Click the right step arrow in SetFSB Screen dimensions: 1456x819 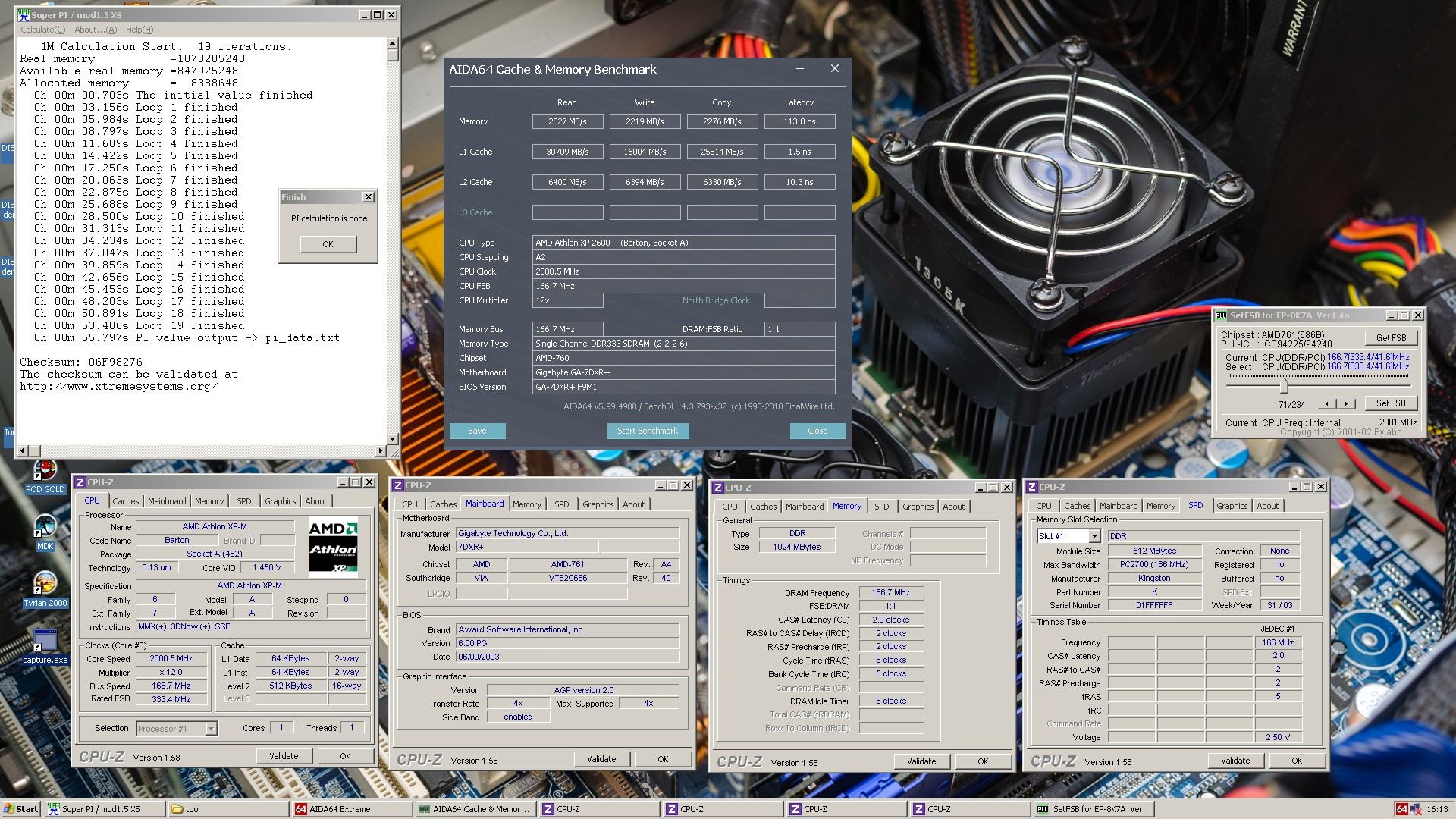pos(1346,403)
